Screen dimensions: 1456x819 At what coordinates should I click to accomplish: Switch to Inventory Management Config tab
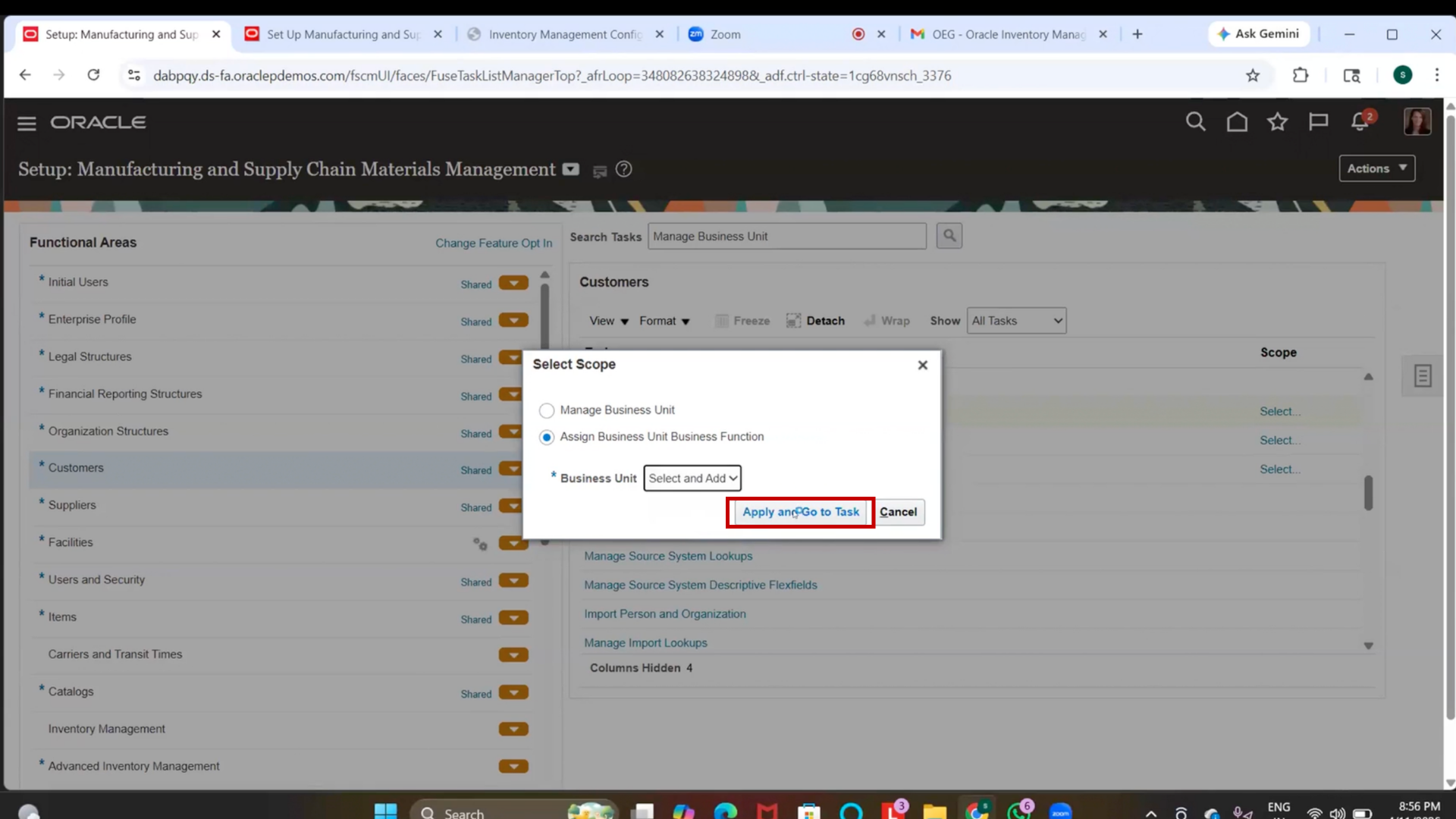point(565,34)
